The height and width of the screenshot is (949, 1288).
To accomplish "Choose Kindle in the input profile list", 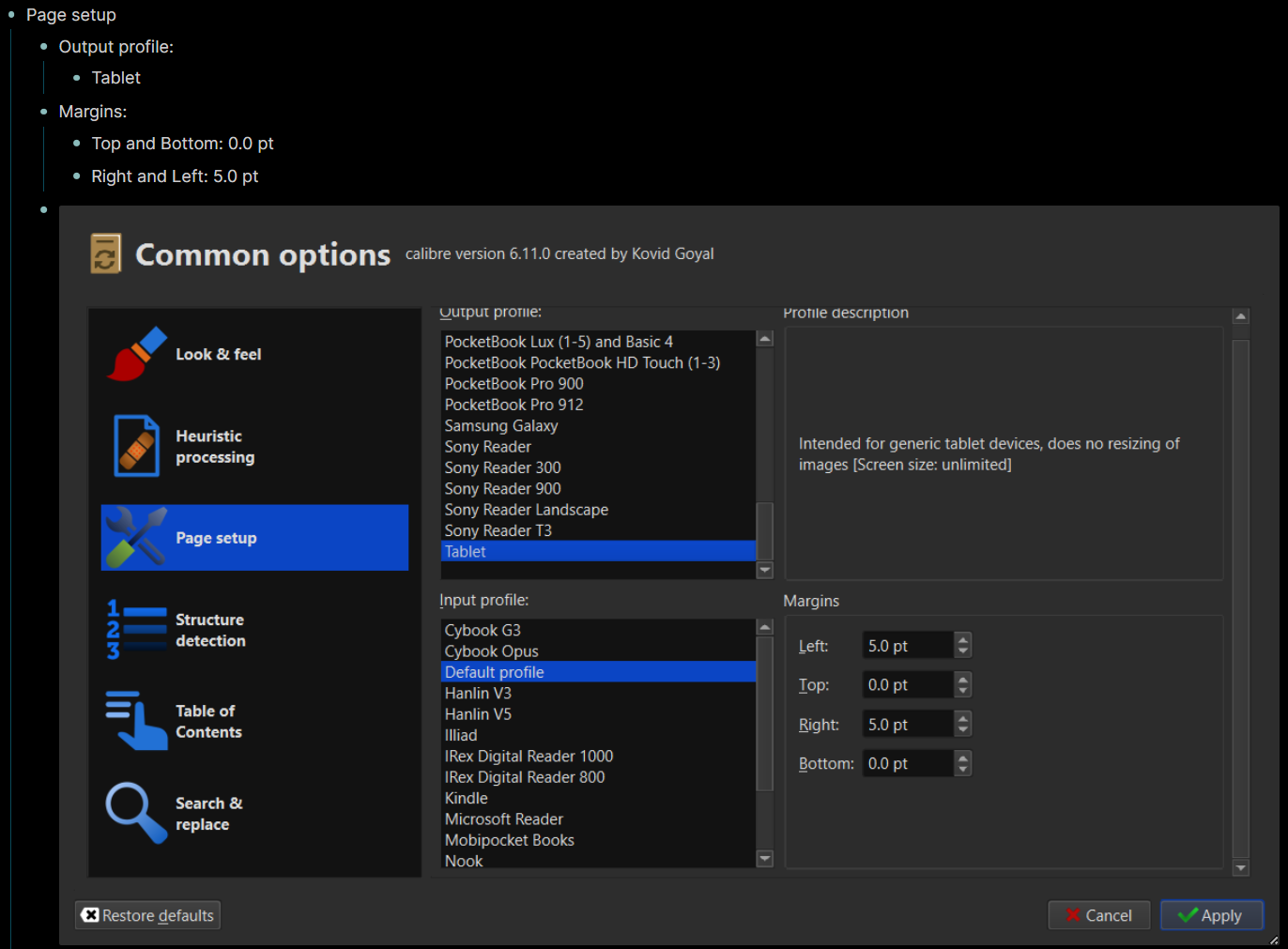I will point(467,799).
